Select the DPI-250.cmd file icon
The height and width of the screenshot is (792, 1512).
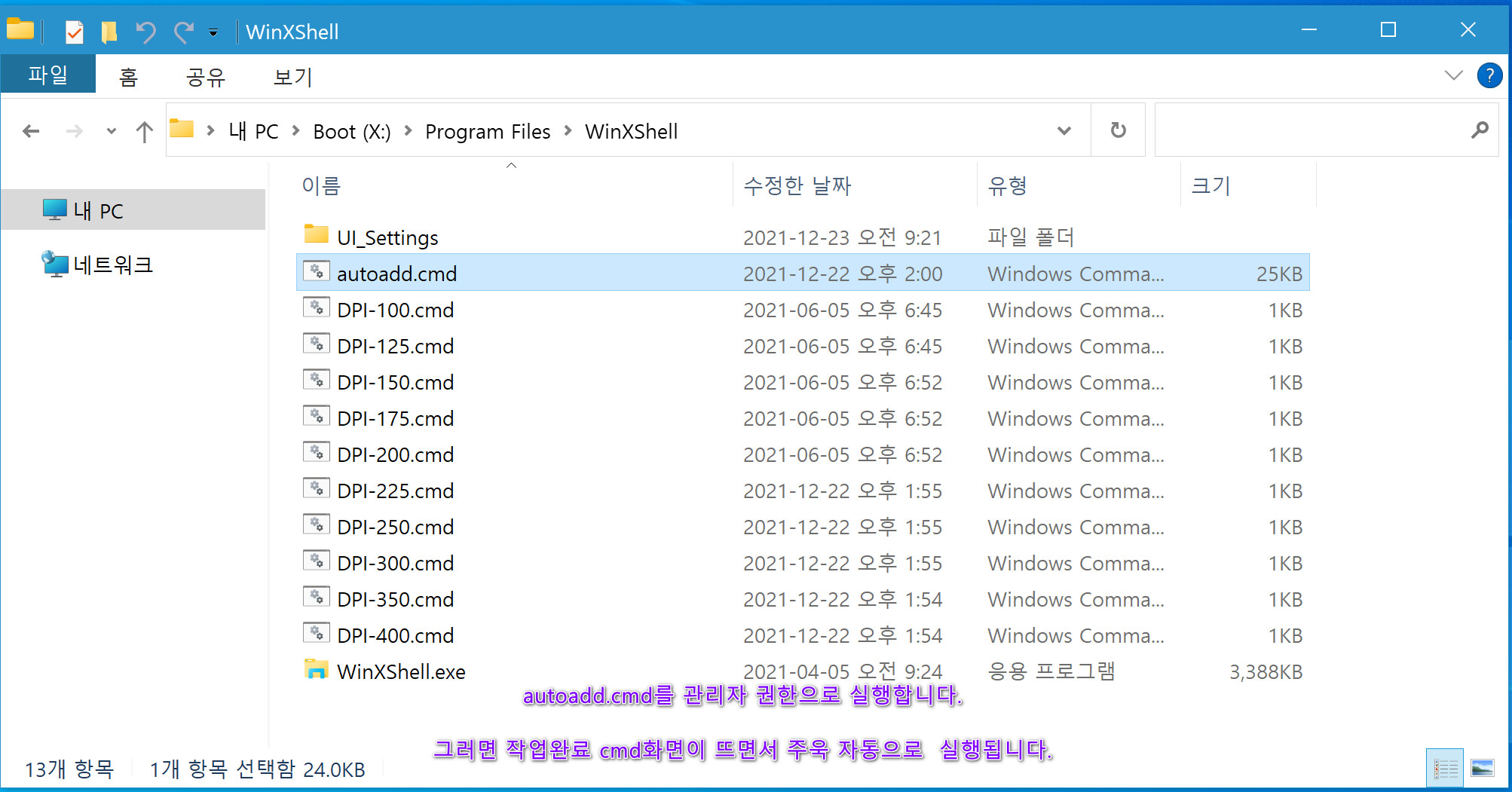coord(317,524)
